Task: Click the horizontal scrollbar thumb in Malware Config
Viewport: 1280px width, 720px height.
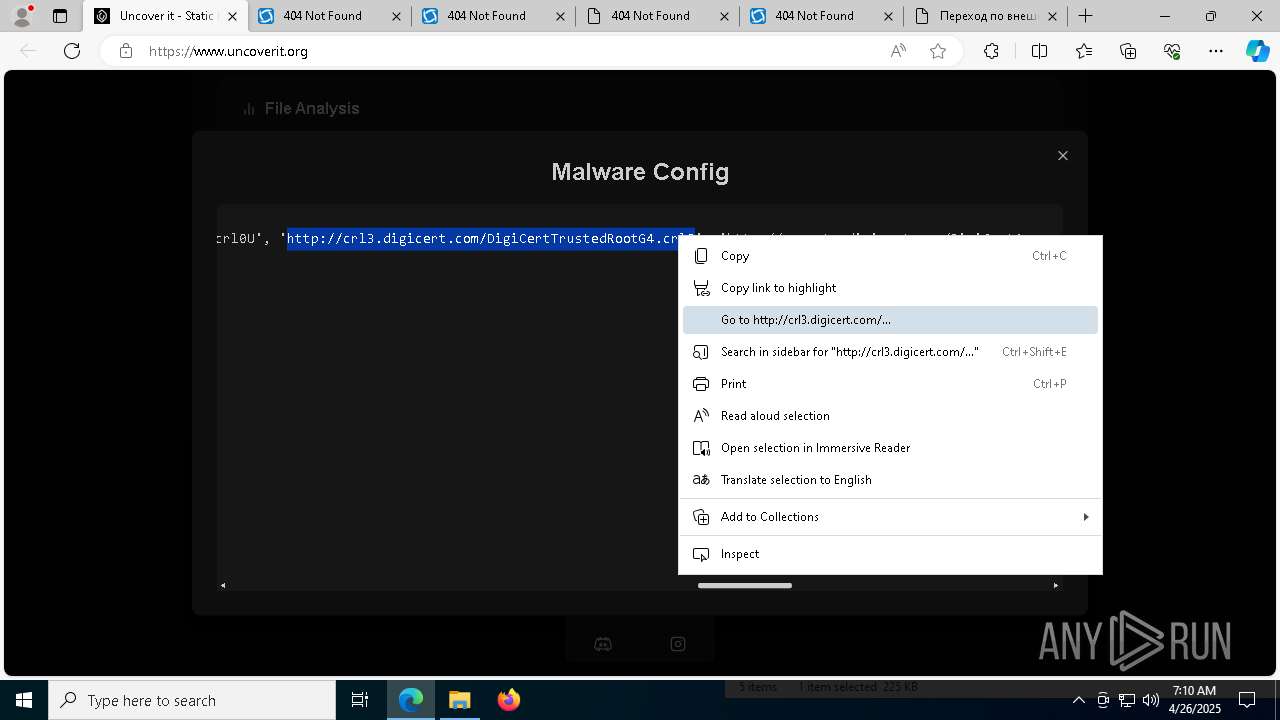Action: pos(745,585)
